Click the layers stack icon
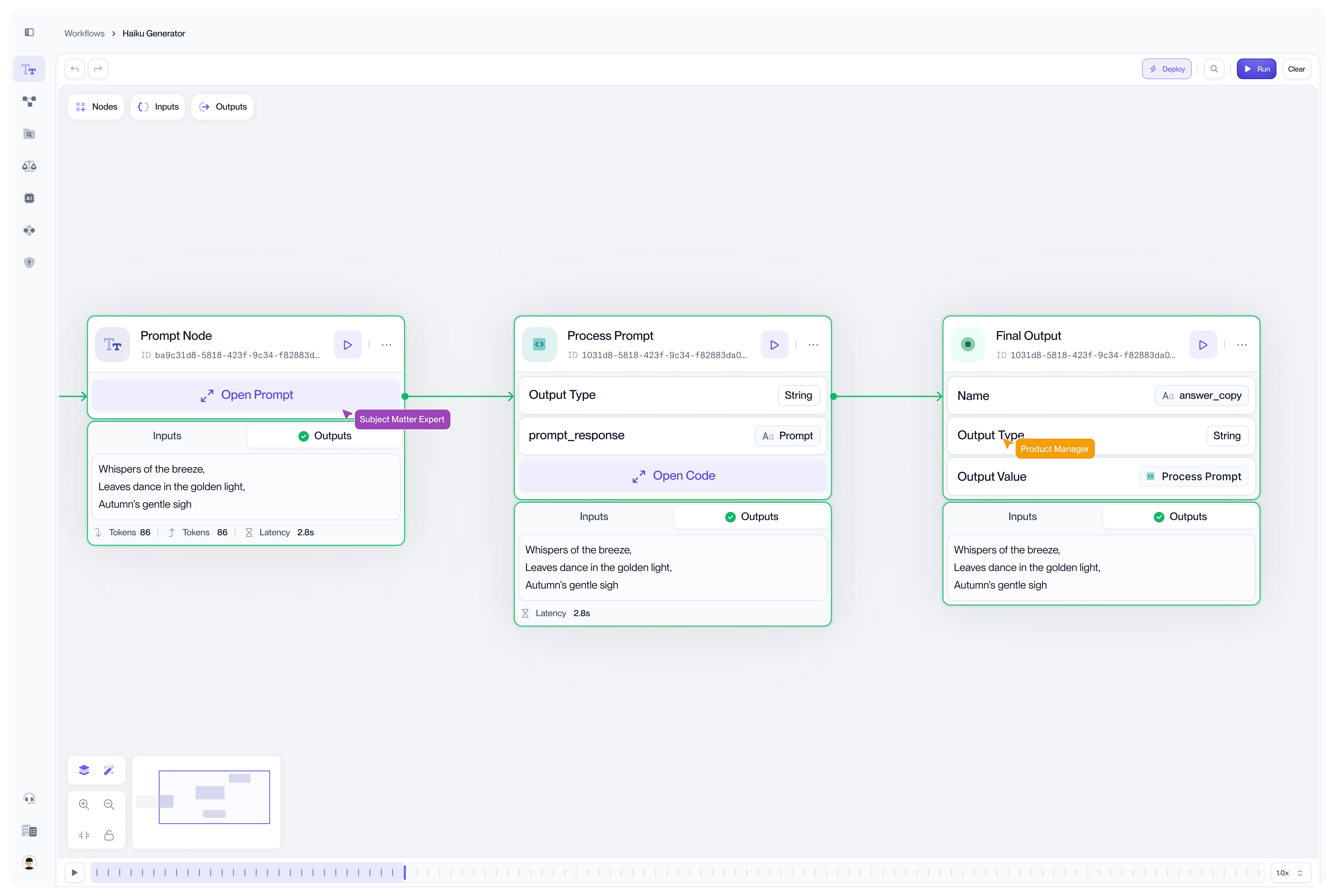Image resolution: width=1335 pixels, height=896 pixels. click(84, 770)
